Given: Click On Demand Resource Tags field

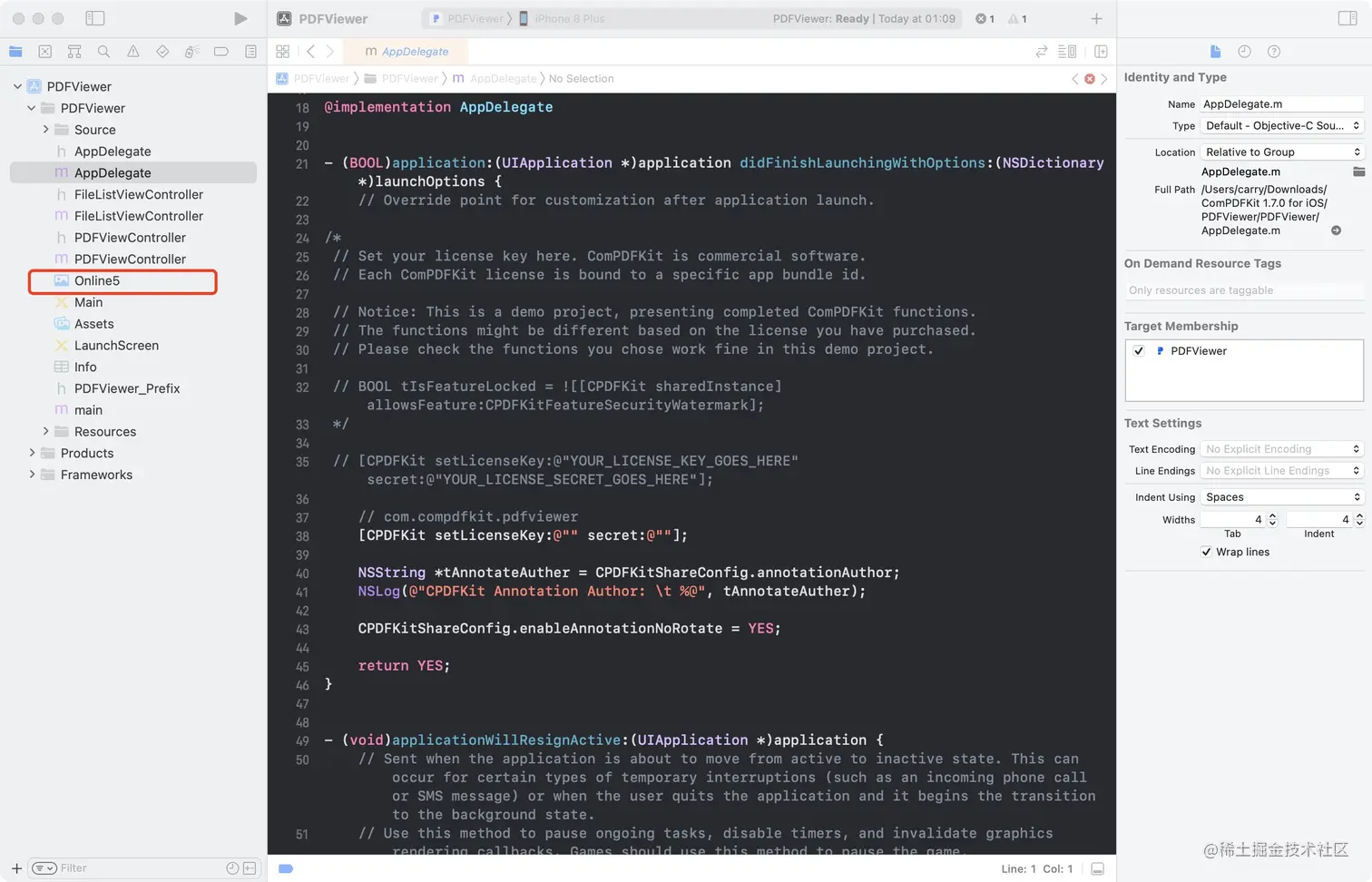Looking at the screenshot, I should (1244, 290).
